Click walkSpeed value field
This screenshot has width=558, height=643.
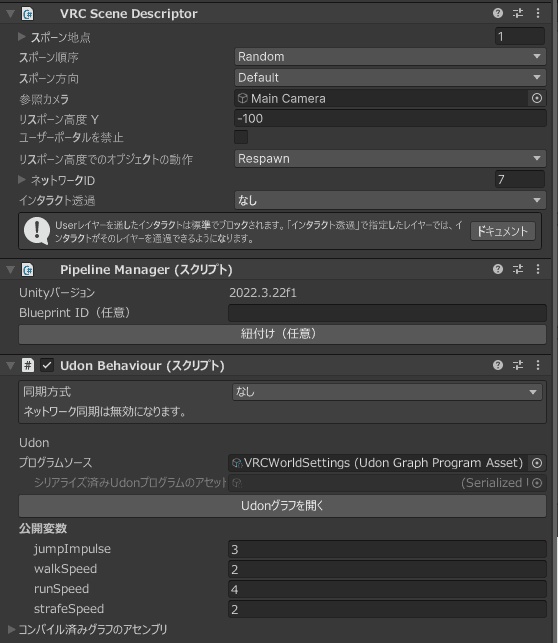pos(387,569)
